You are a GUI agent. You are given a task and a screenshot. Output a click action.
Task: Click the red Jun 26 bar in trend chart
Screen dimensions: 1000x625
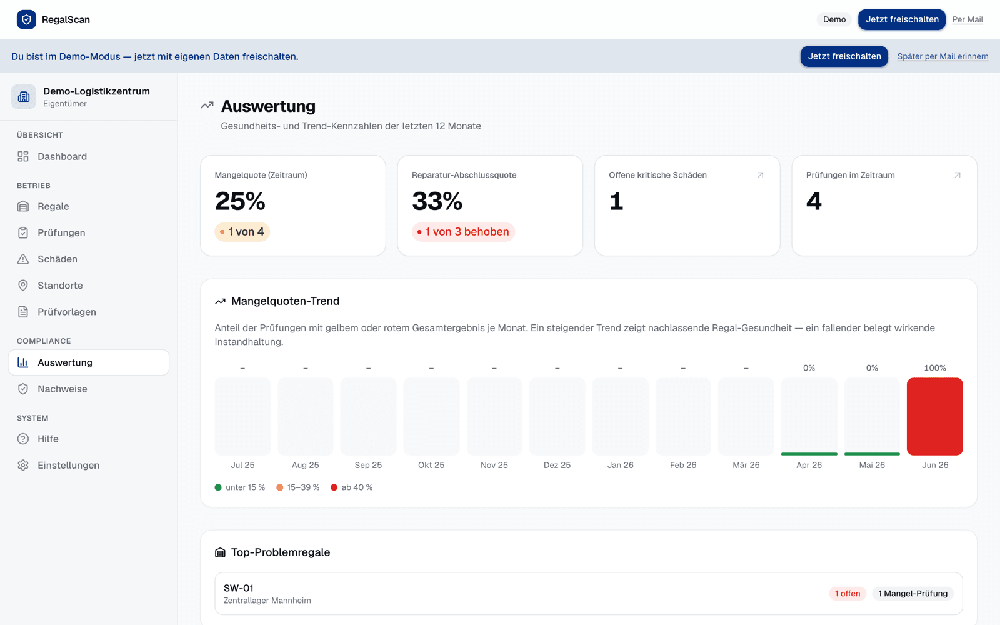935,416
